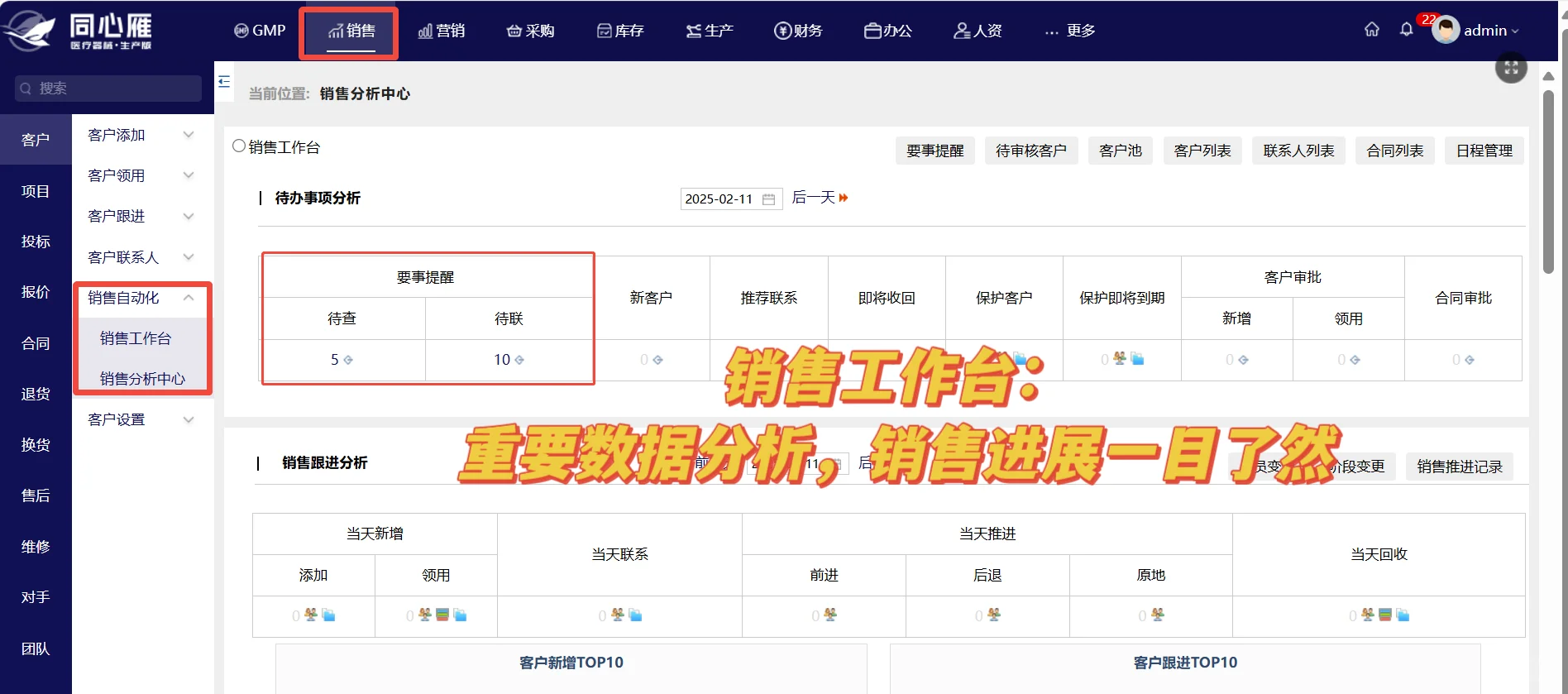
Task: Click the 要事提醒 button in toolbar
Action: coord(935,151)
